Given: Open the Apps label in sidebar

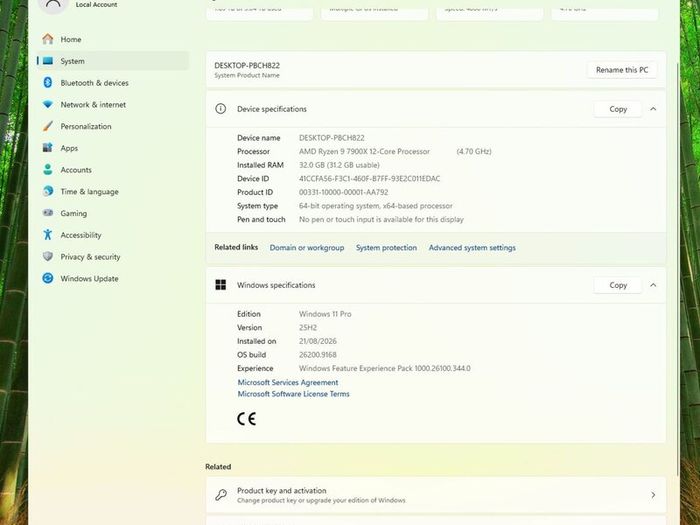Looking at the screenshot, I should (x=69, y=148).
